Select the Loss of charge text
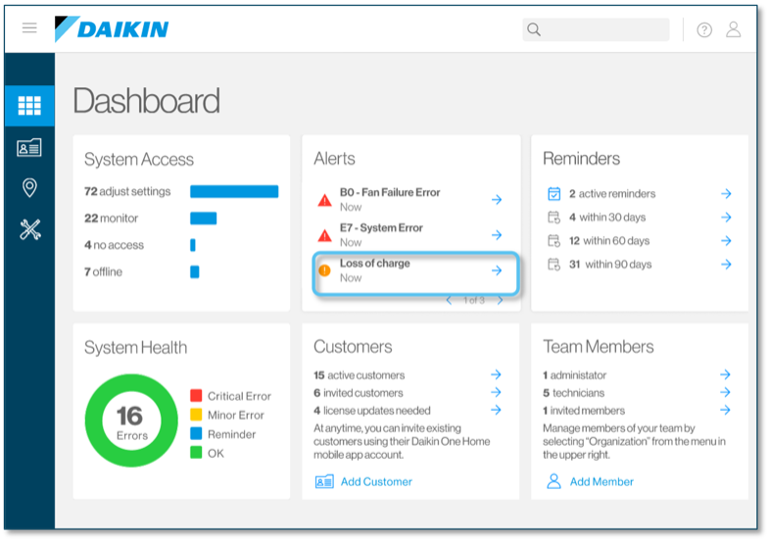Image resolution: width=770 pixels, height=546 pixels. tap(375, 263)
